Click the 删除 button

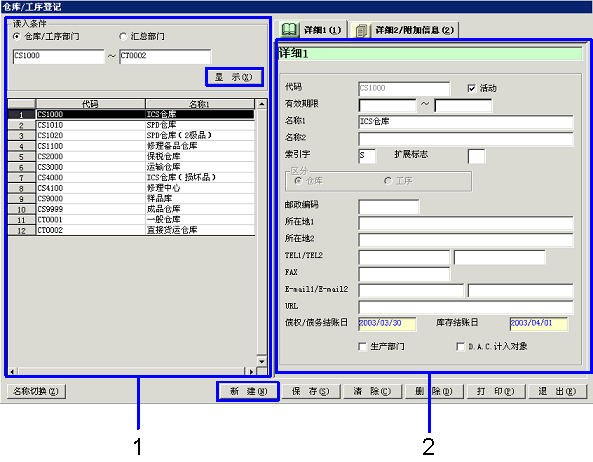click(434, 391)
